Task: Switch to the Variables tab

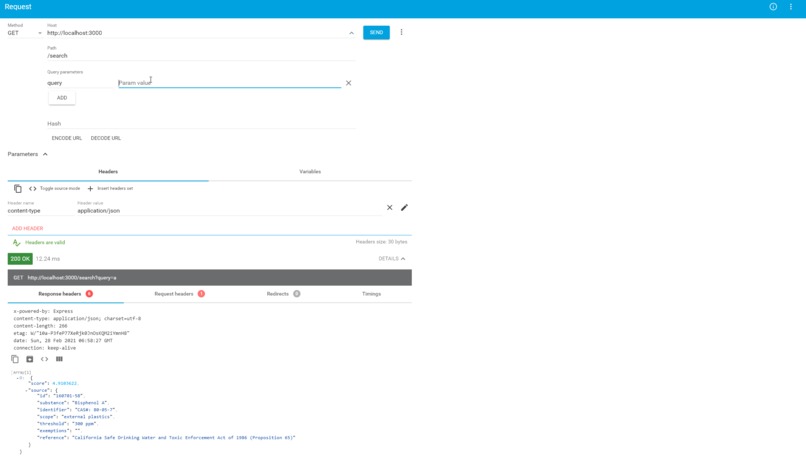Action: [x=310, y=172]
